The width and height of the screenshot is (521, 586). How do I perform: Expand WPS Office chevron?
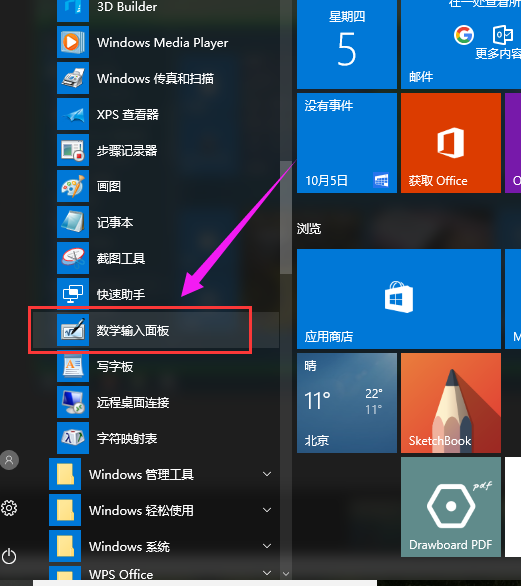tap(267, 573)
